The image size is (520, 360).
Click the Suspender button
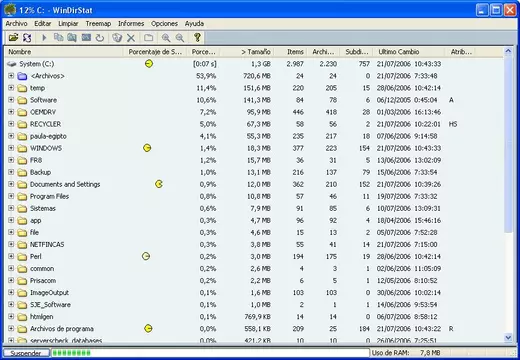point(26,353)
